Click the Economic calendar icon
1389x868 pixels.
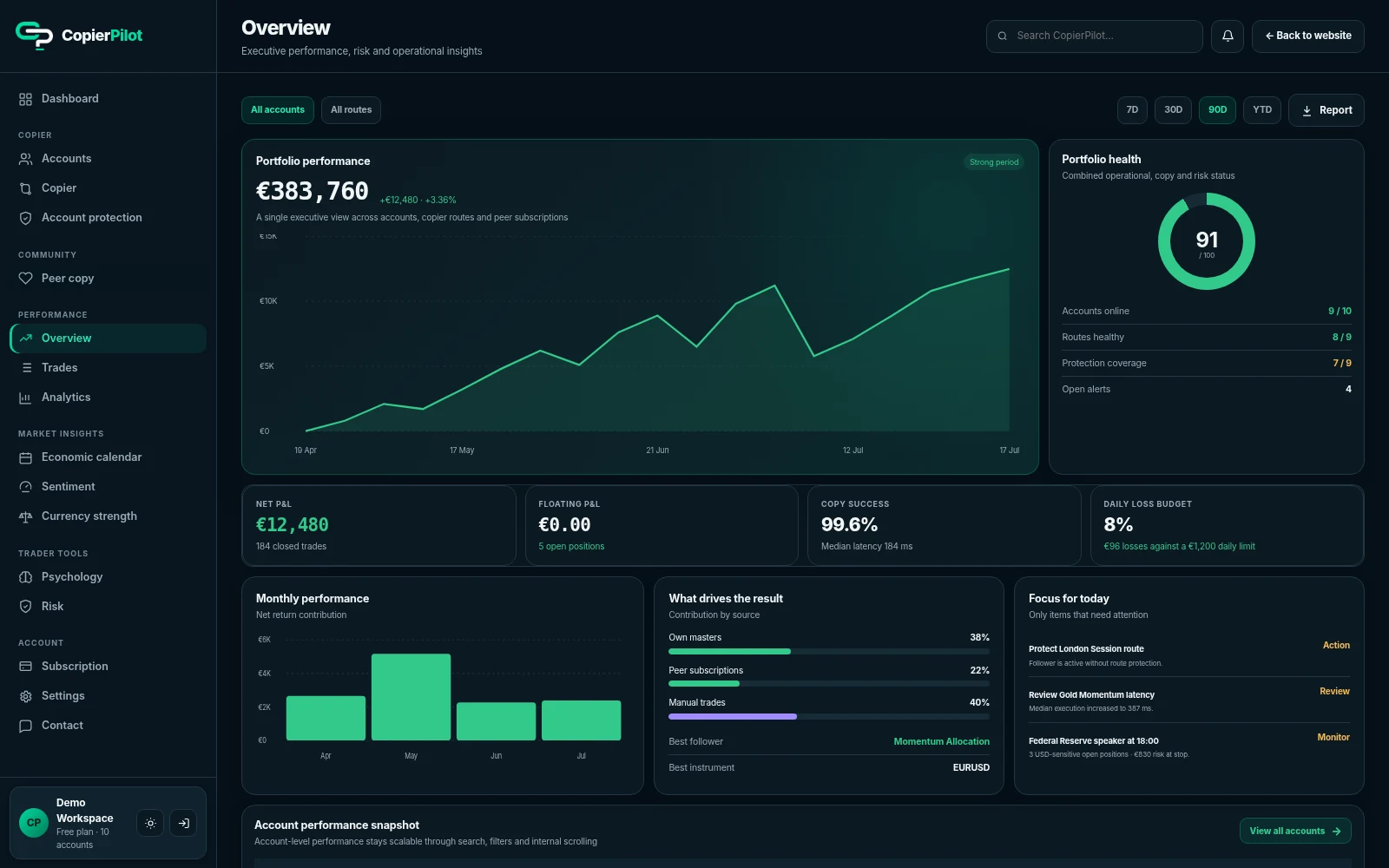[x=25, y=457]
